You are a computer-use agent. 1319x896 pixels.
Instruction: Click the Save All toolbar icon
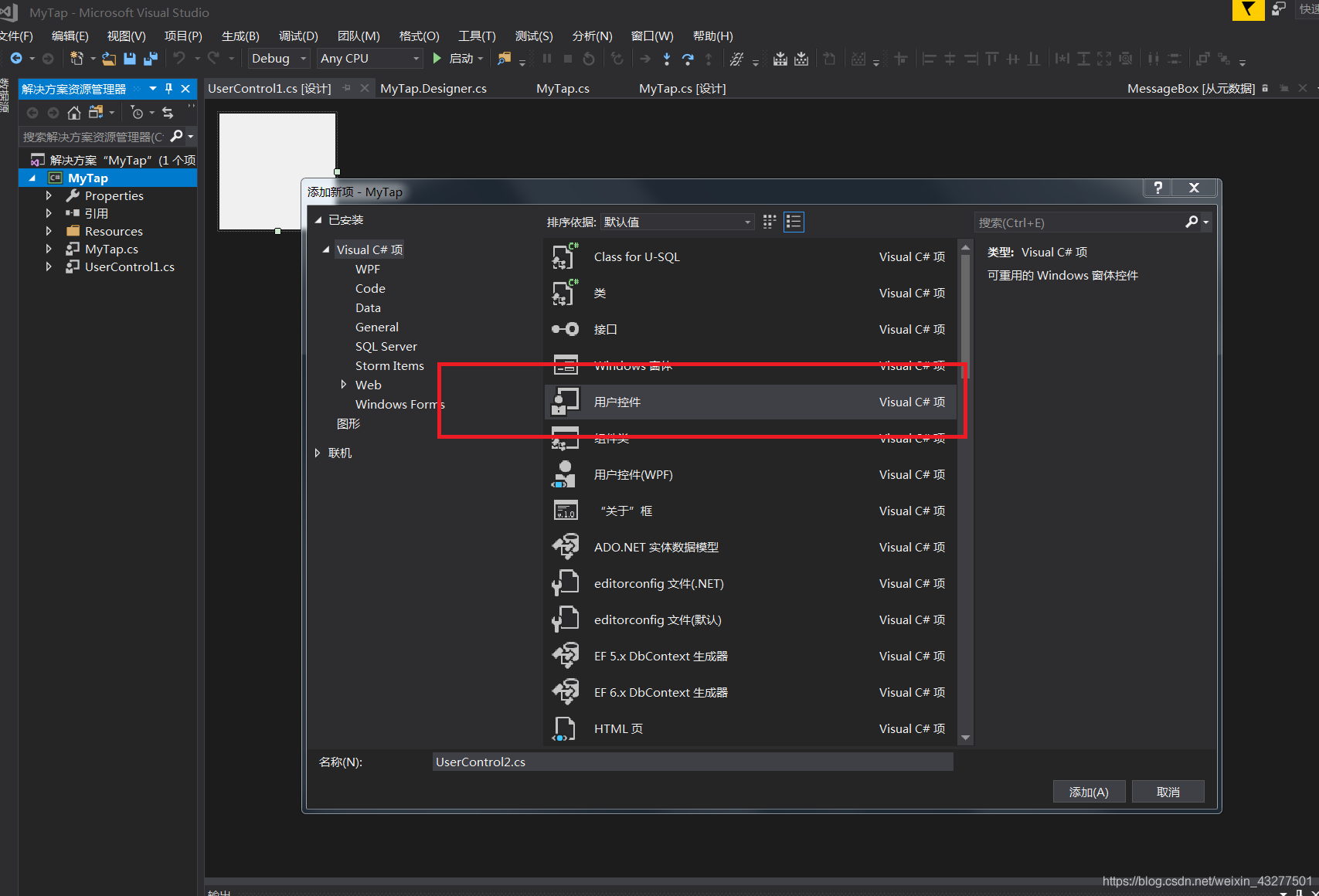tap(151, 59)
